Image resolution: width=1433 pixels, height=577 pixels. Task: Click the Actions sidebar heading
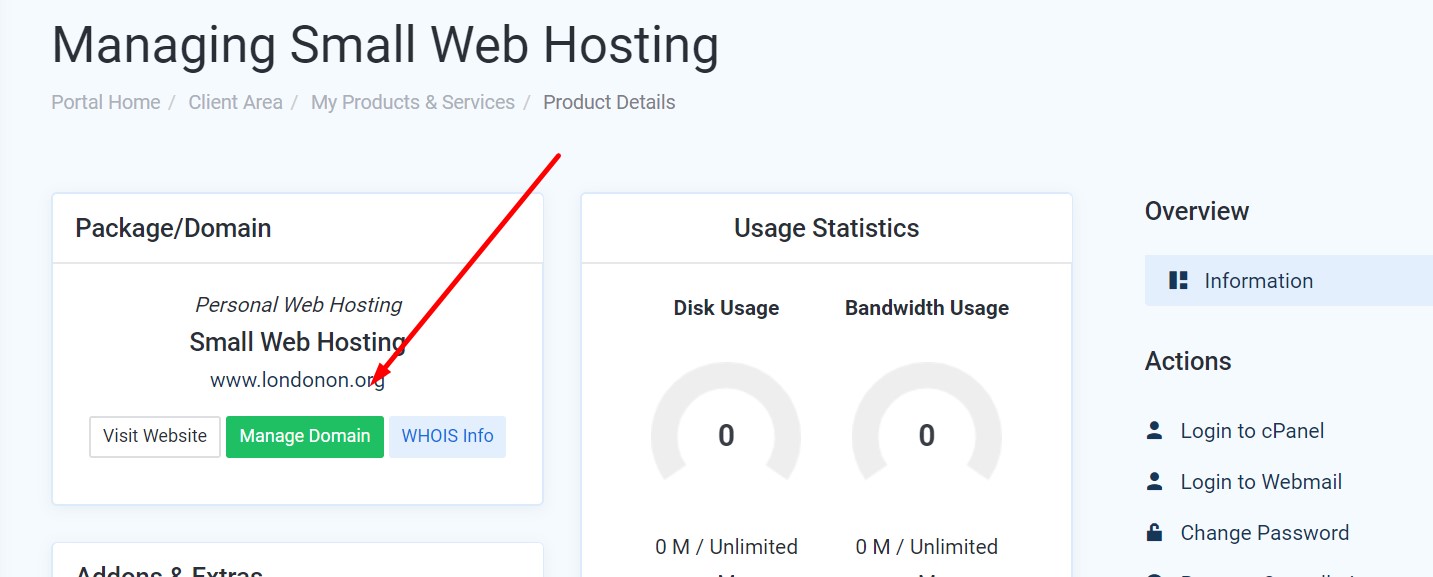pos(1188,361)
